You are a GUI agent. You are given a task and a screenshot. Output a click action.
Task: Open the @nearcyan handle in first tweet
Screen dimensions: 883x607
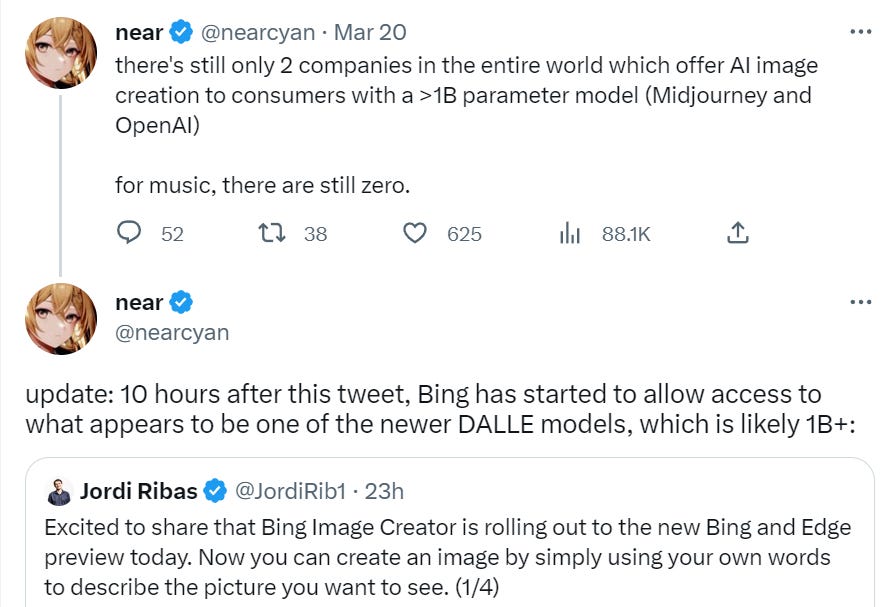click(x=261, y=32)
